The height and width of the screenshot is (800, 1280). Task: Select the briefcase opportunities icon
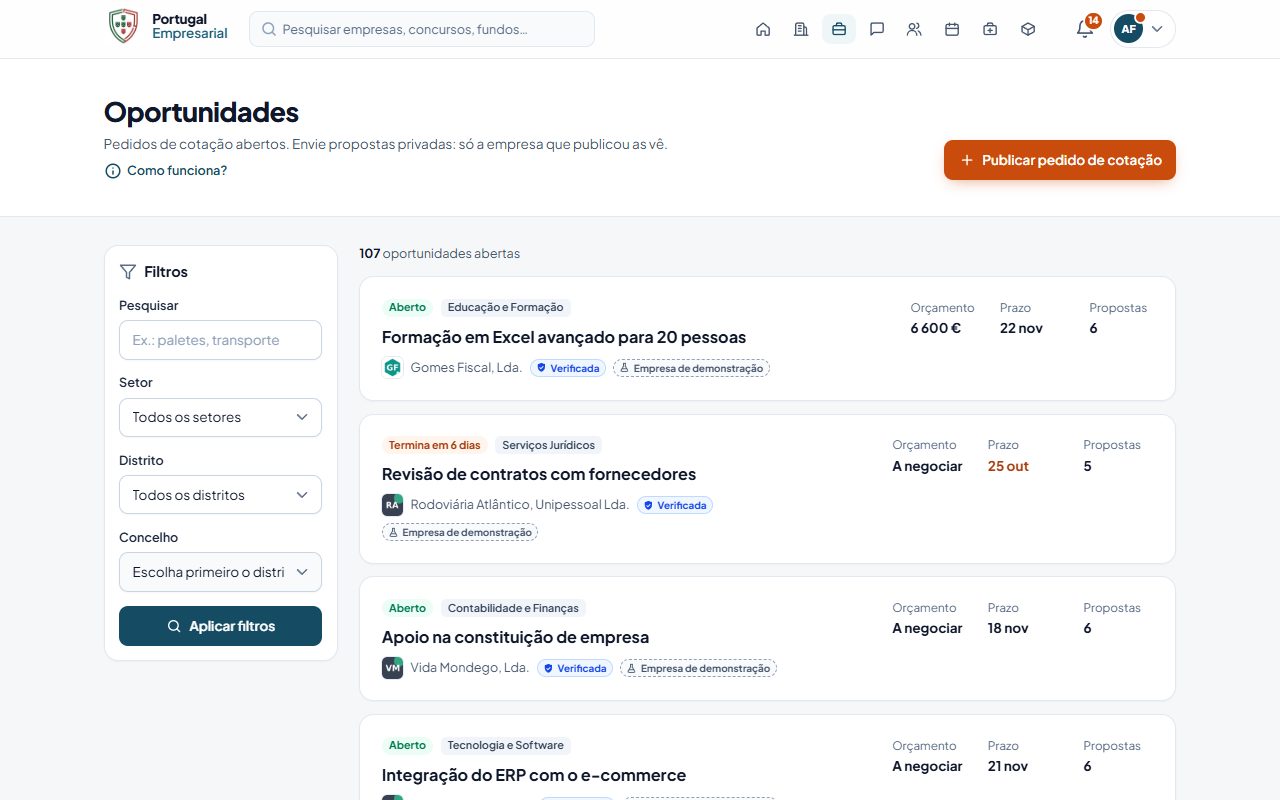click(x=839, y=29)
